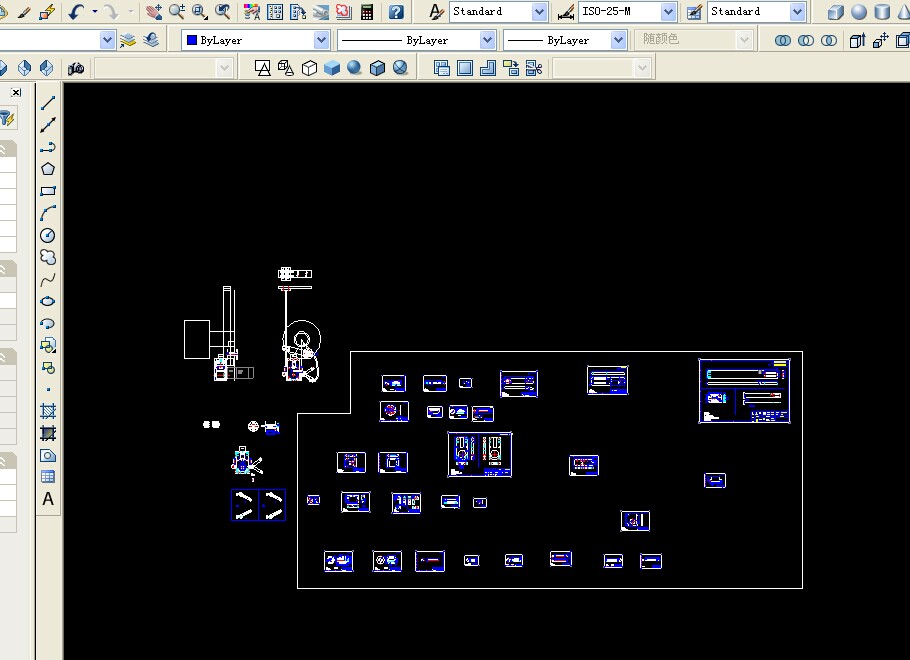Select the Polygon tool
Screen dimensions: 910x660
(48, 169)
